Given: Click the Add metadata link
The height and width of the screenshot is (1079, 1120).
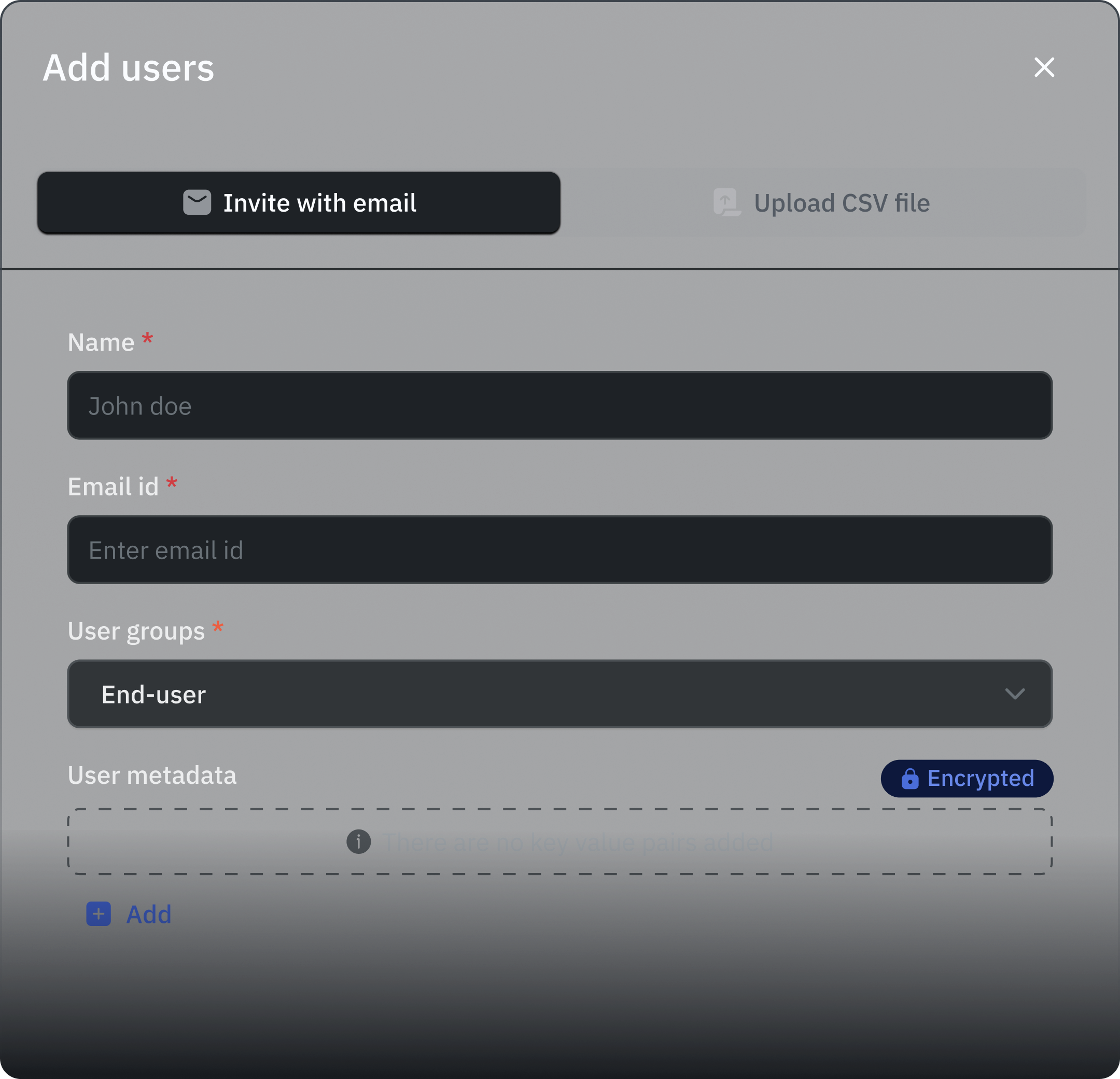Looking at the screenshot, I should pos(129,914).
